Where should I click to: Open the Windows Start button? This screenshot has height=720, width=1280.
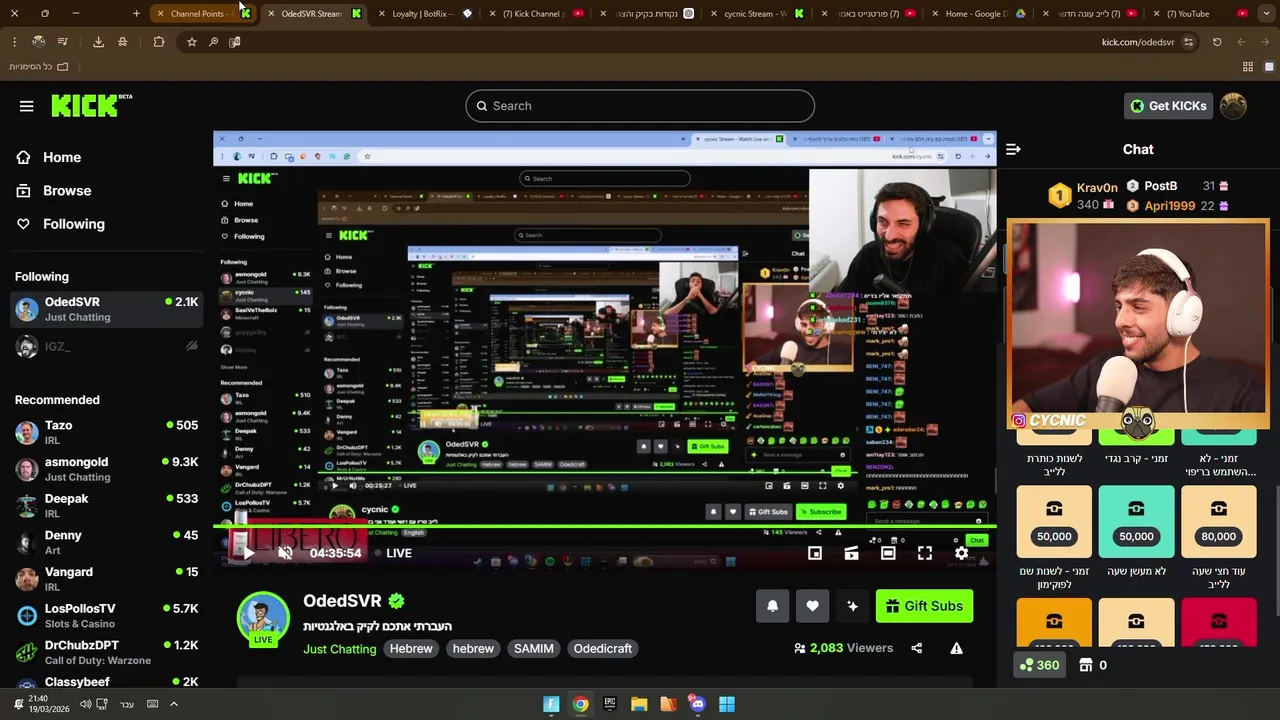tap(727, 704)
